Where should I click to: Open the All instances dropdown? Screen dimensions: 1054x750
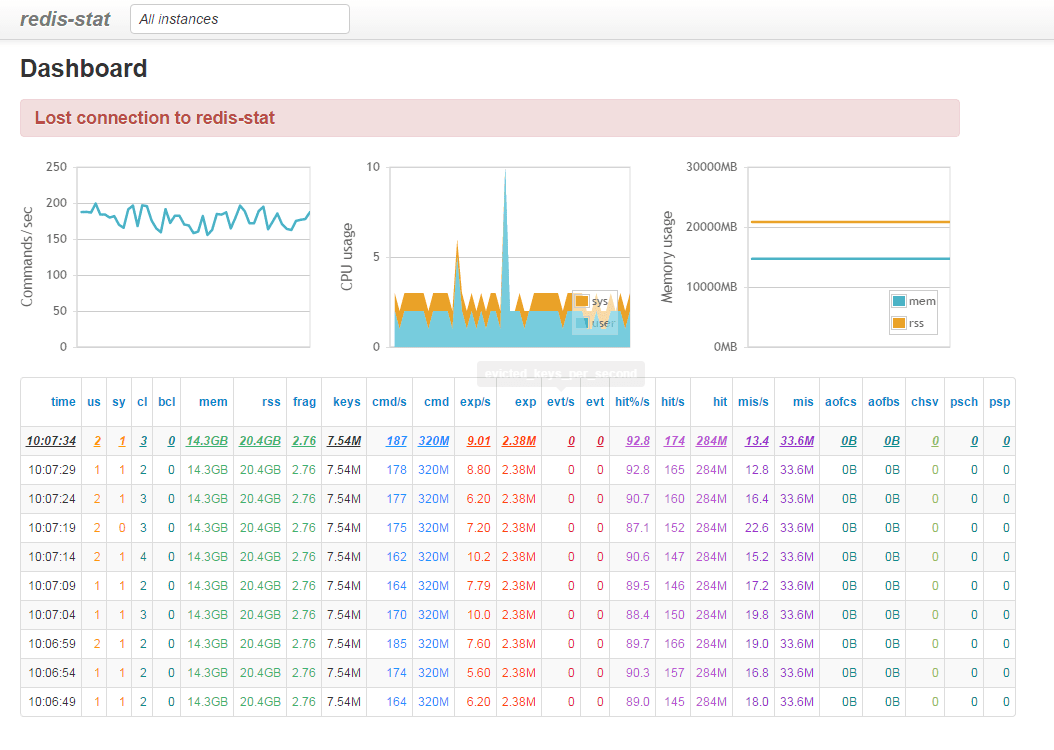240,19
